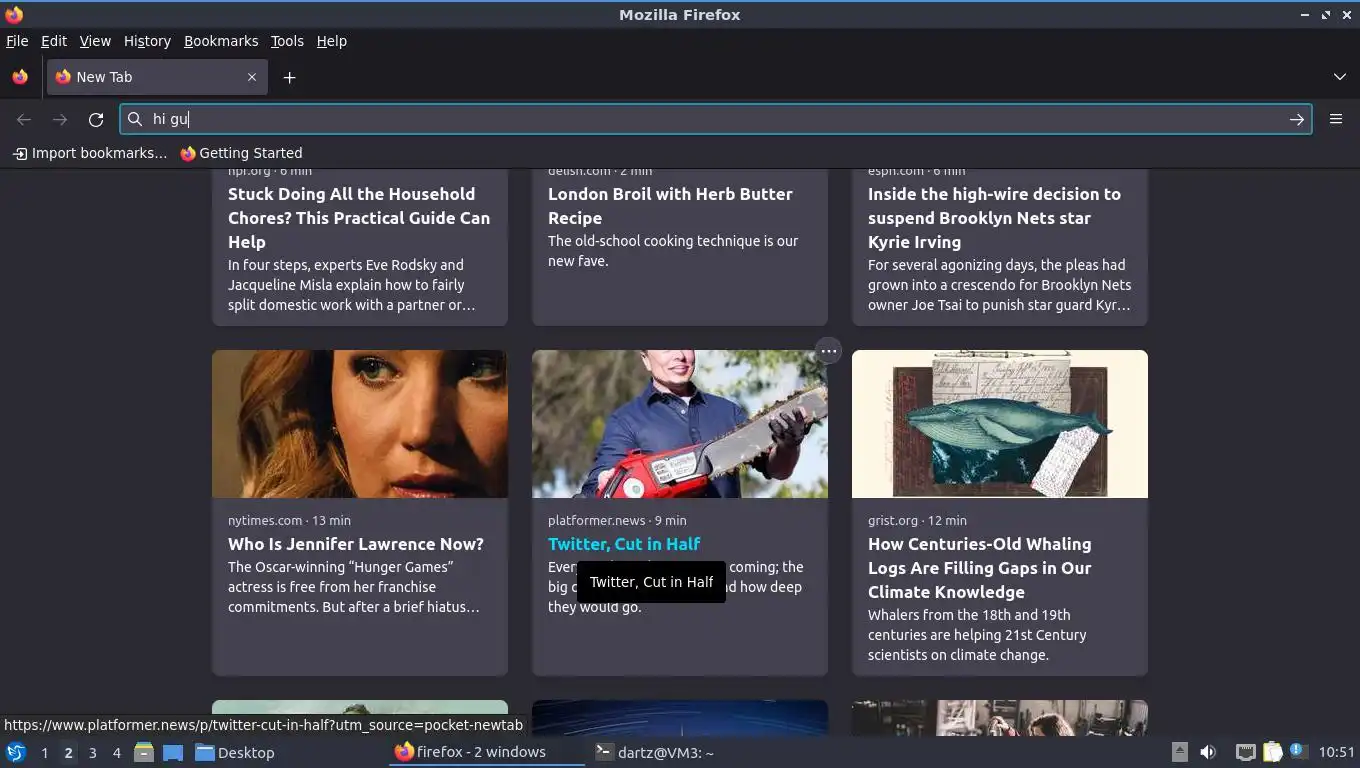Open London Broil with Herb Butter Recipe

[x=670, y=206]
